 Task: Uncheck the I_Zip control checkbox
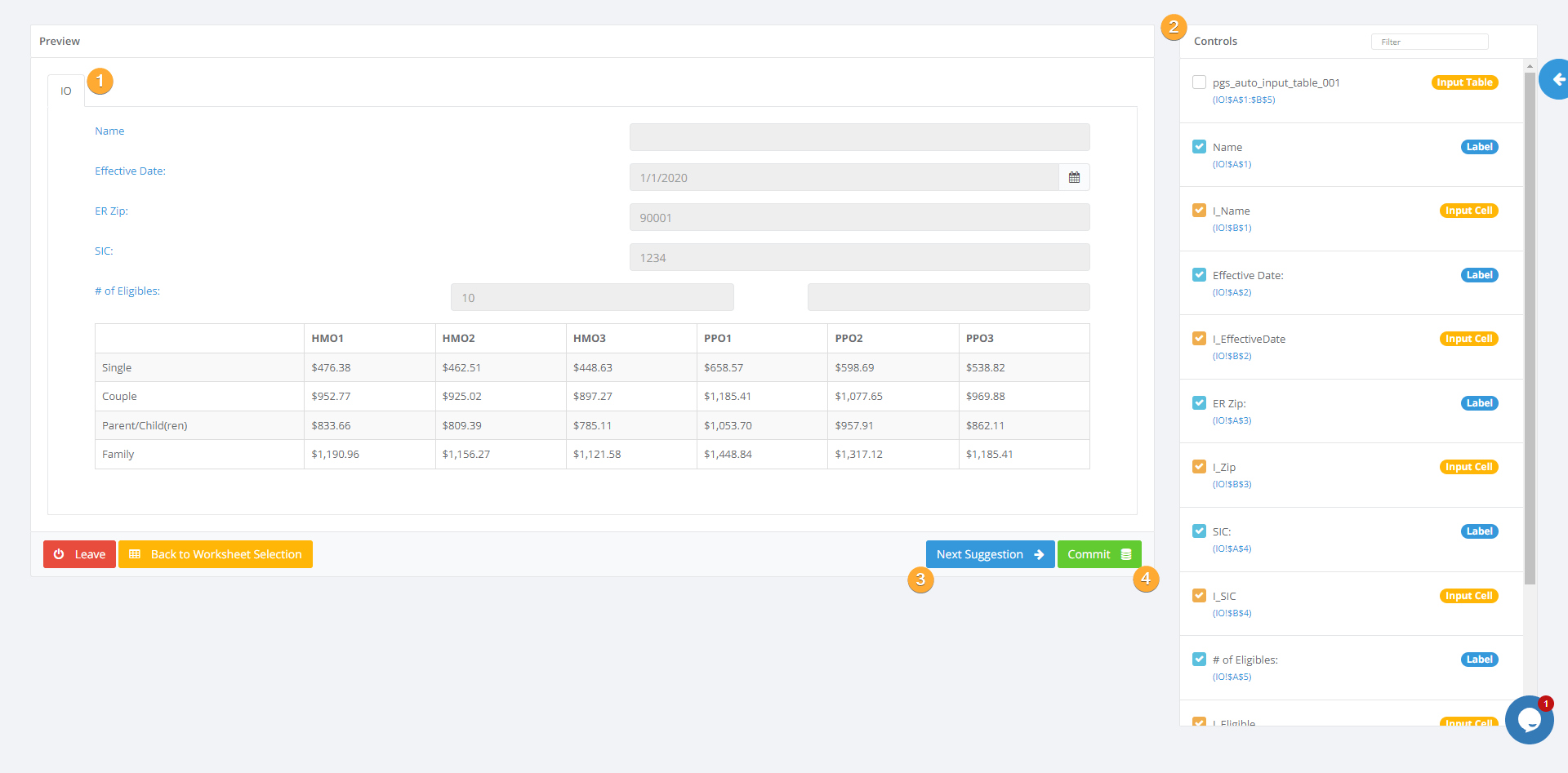point(1199,466)
